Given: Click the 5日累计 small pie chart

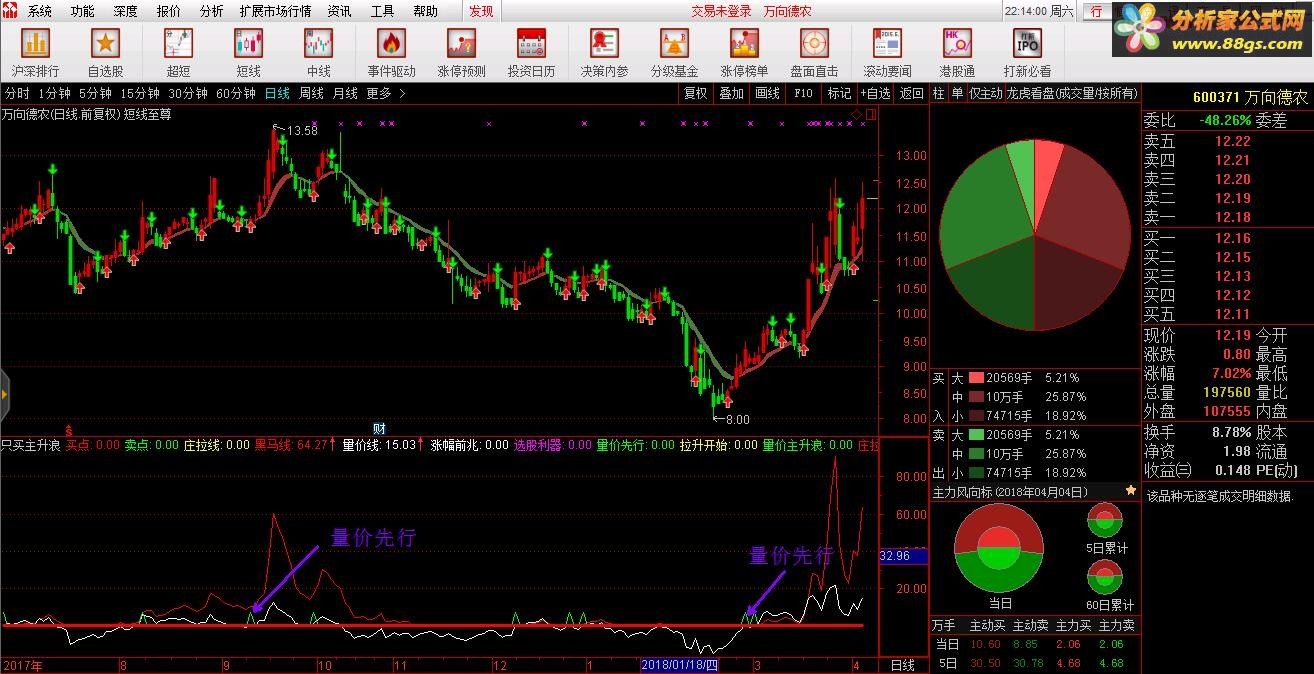Looking at the screenshot, I should pyautogui.click(x=1105, y=522).
